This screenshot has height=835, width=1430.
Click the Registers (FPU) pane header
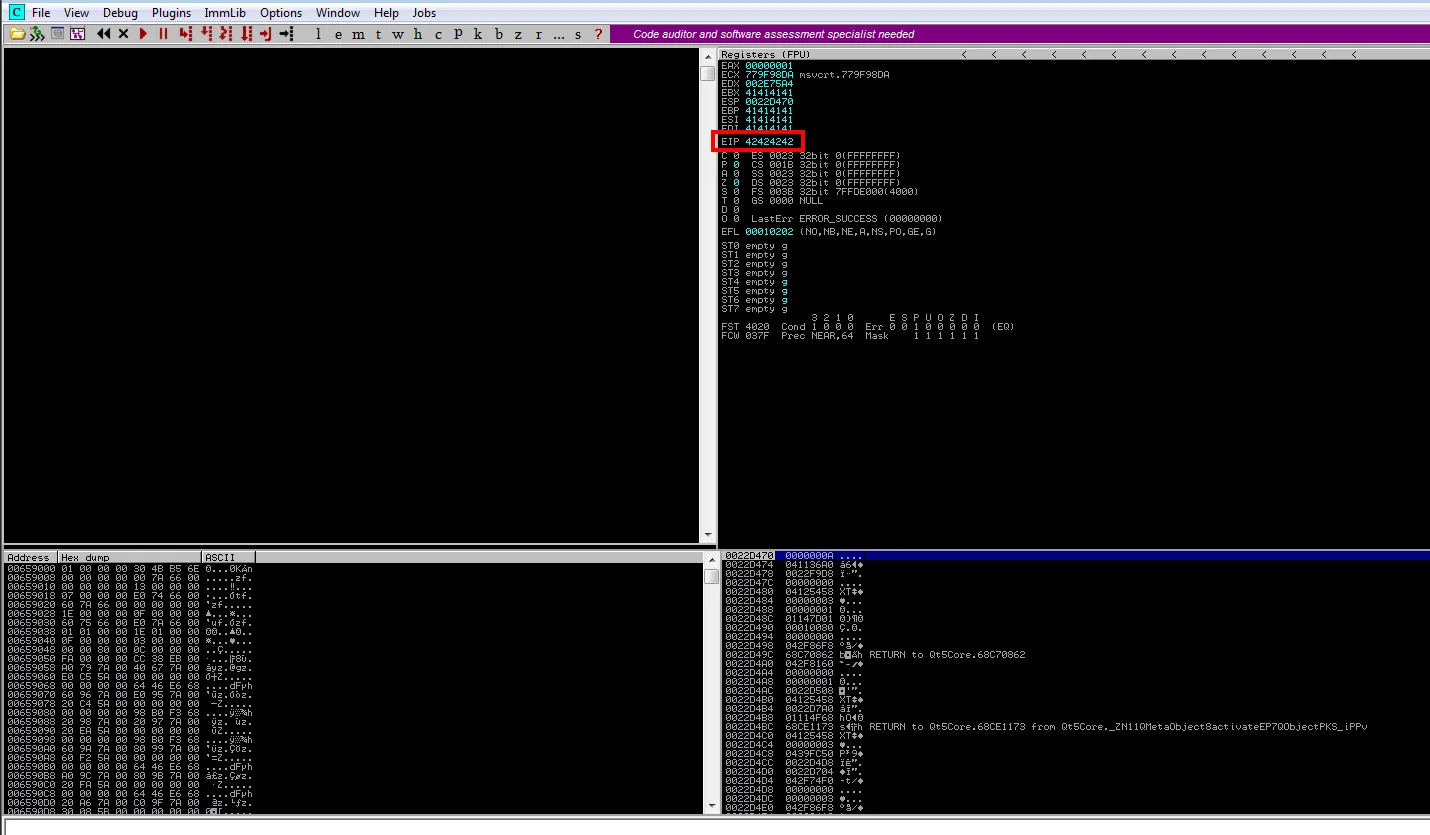coord(1073,54)
